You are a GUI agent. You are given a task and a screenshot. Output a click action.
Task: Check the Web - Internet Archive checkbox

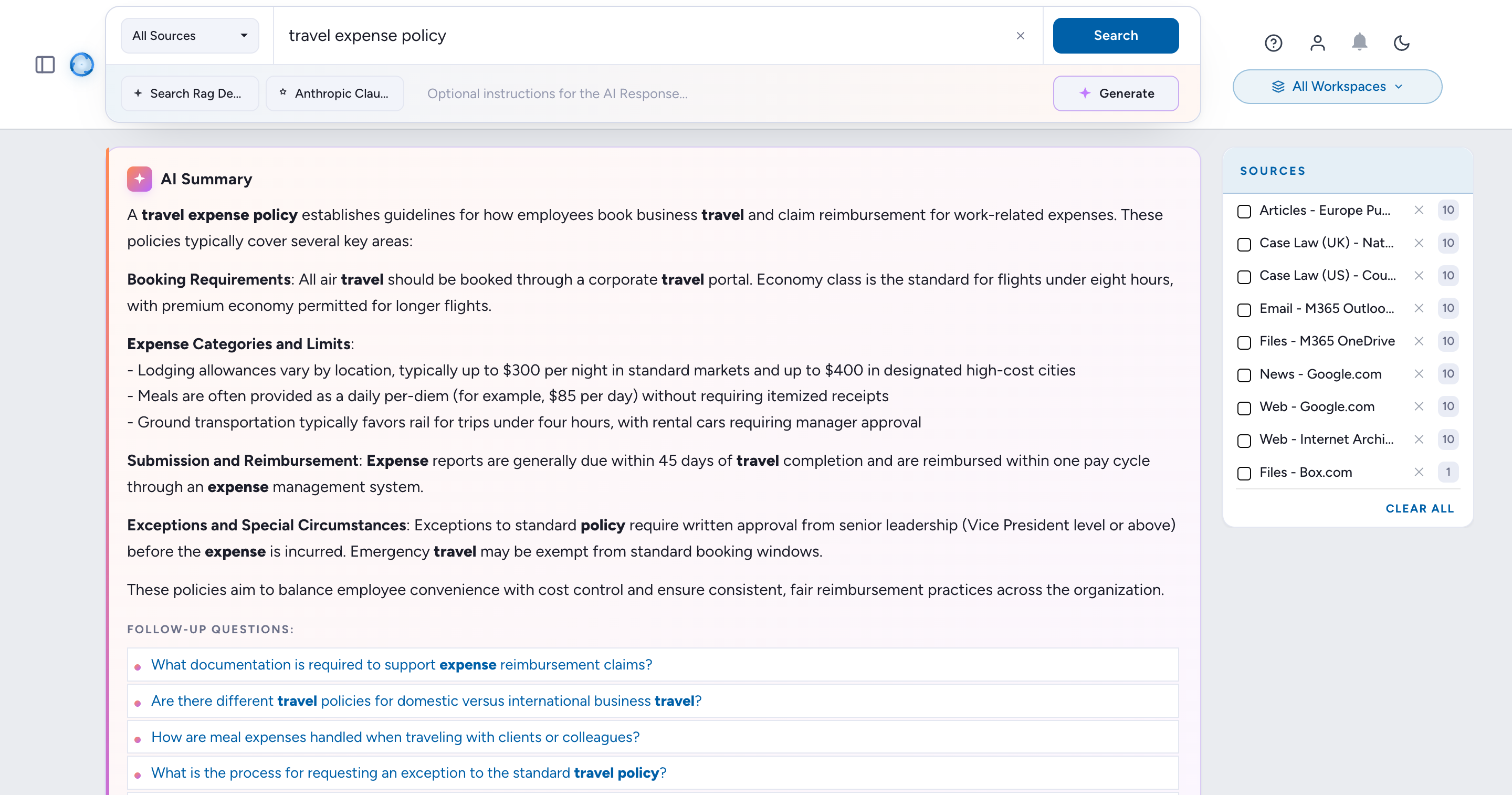pos(1244,441)
